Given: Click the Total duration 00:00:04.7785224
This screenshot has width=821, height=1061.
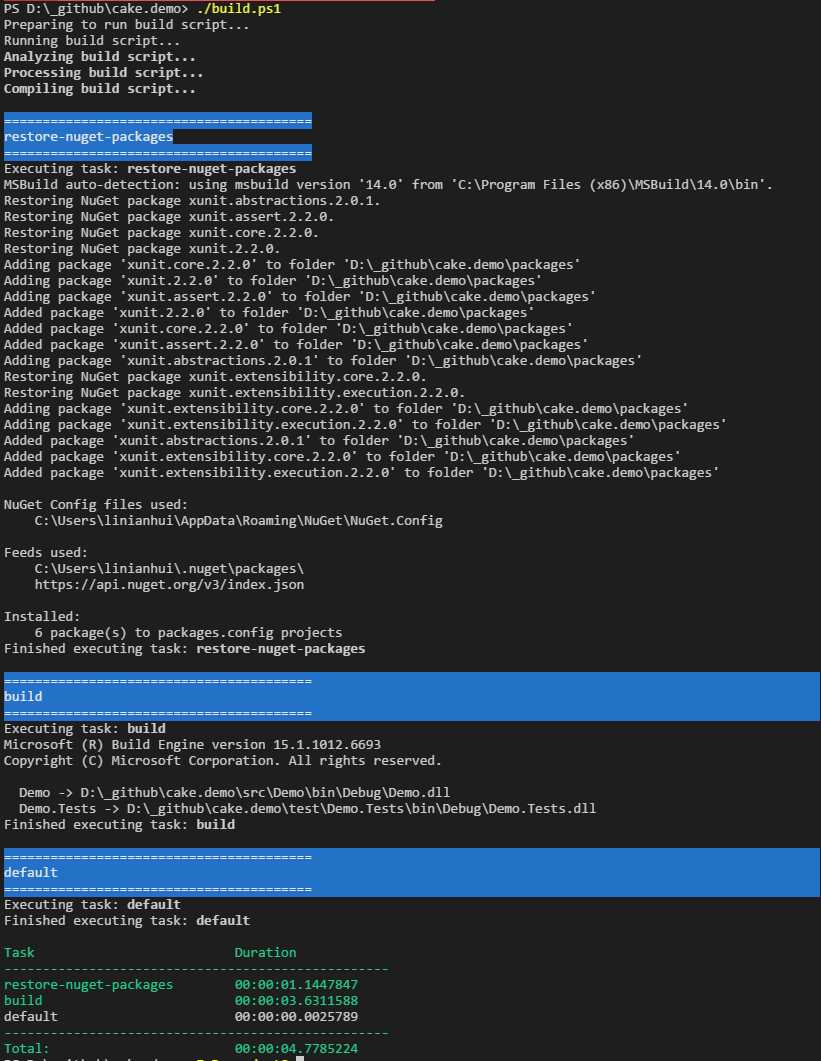Looking at the screenshot, I should pos(296,1049).
